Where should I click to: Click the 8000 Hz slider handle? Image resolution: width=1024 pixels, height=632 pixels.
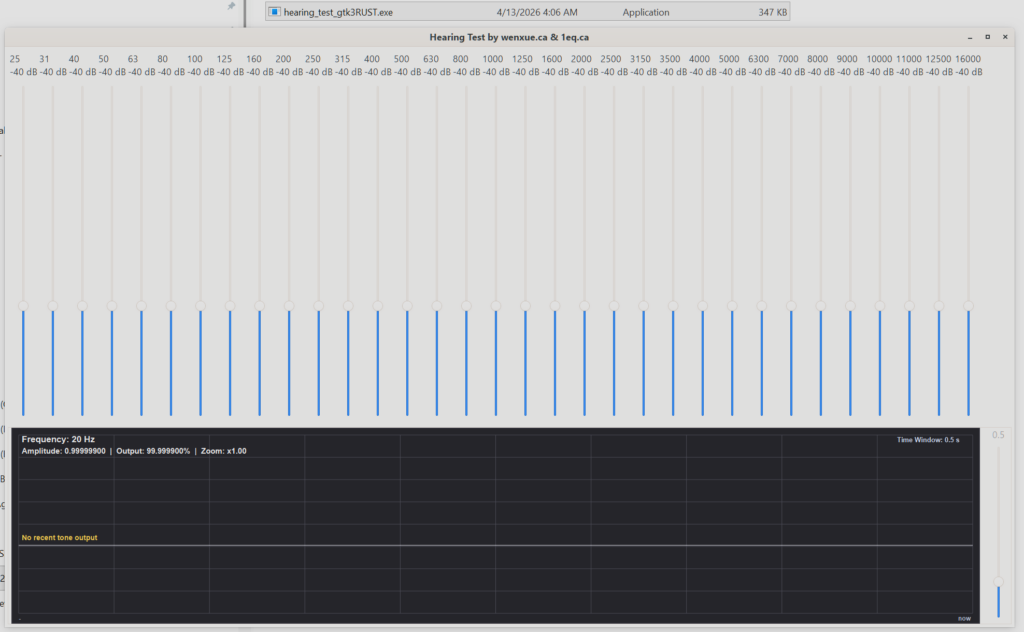tap(820, 305)
